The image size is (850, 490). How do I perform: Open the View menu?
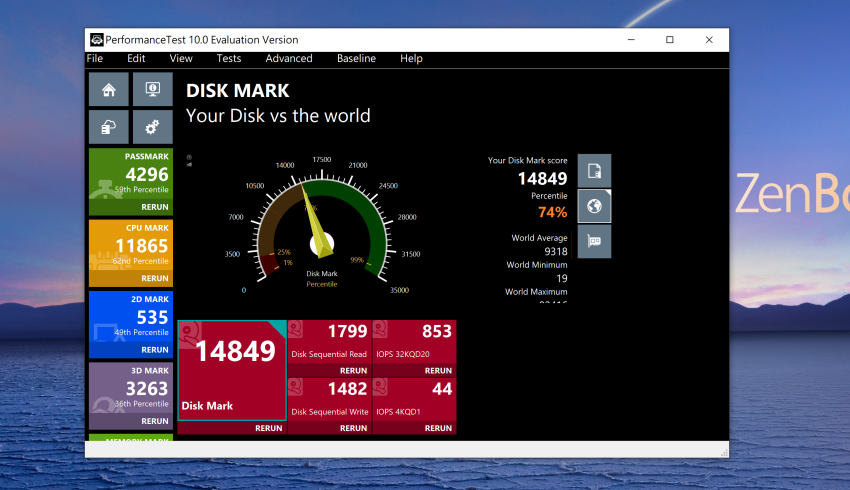[181, 59]
